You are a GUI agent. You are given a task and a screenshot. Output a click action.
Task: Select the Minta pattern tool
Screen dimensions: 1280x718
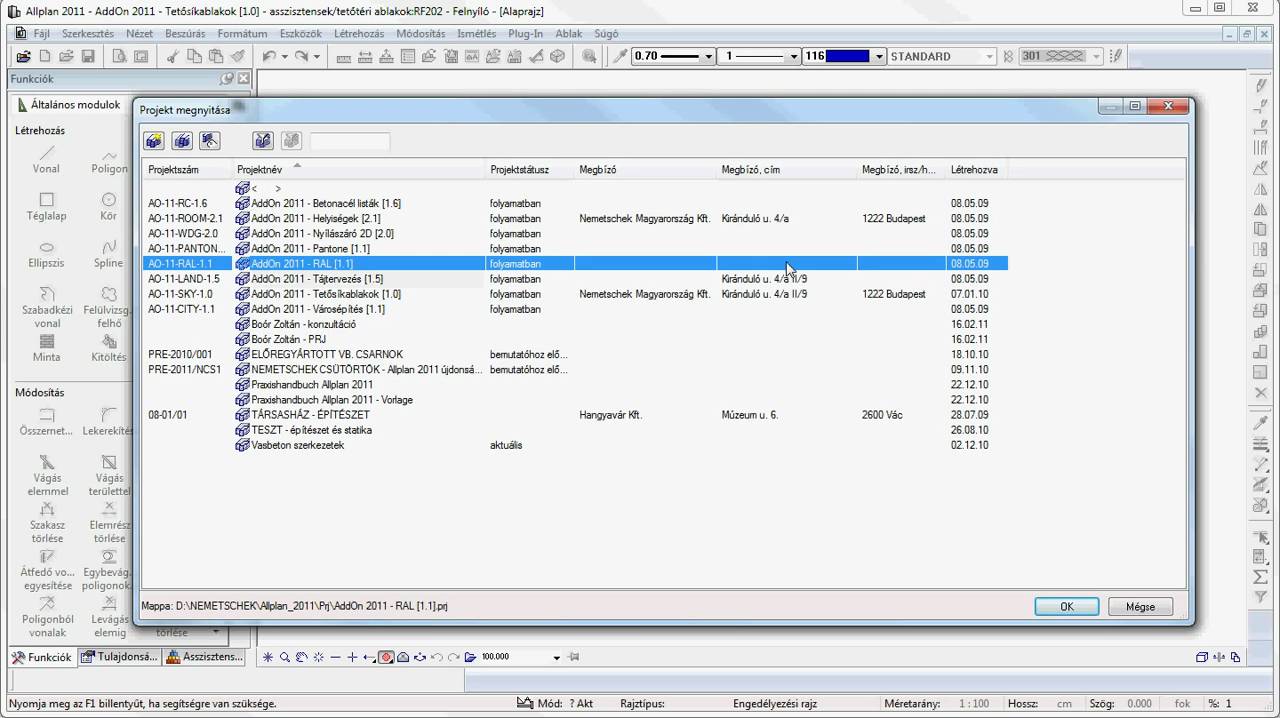click(46, 348)
